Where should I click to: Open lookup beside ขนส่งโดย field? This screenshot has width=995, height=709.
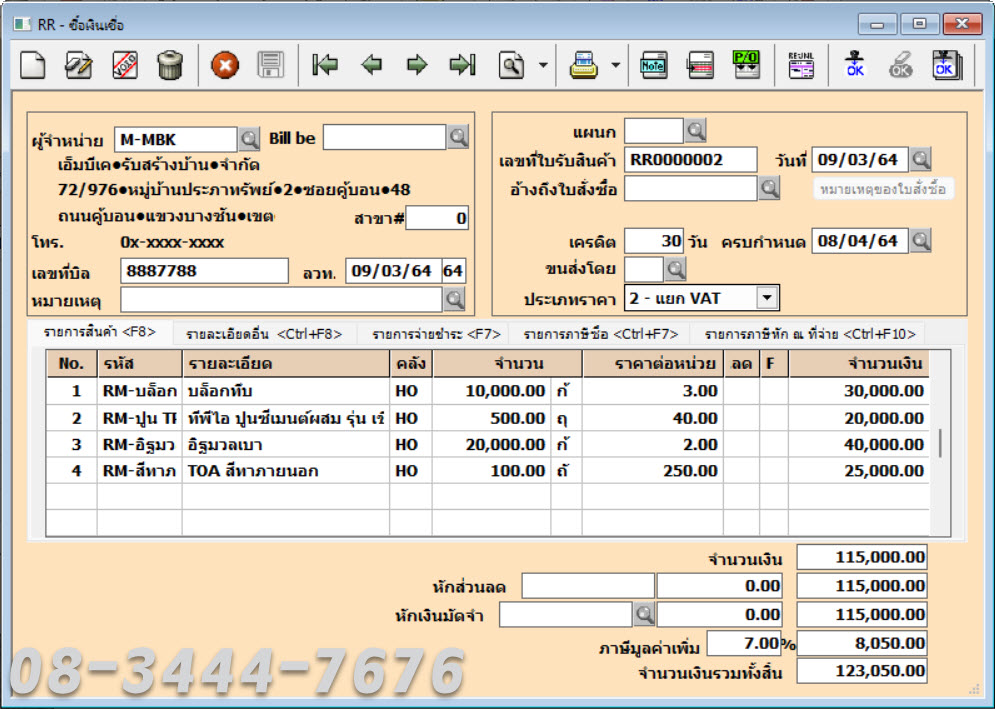coord(676,269)
